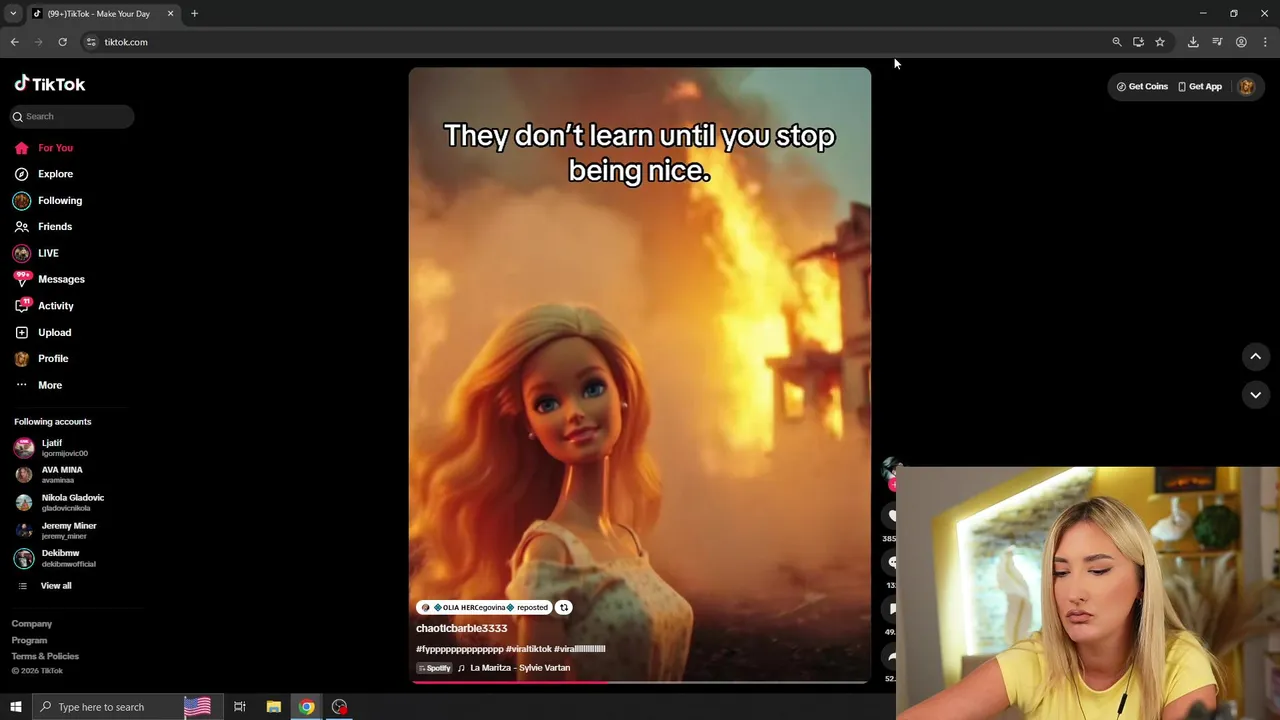Screen dimensions: 1280x720
Task: Open a new browser tab
Action: 194,13
